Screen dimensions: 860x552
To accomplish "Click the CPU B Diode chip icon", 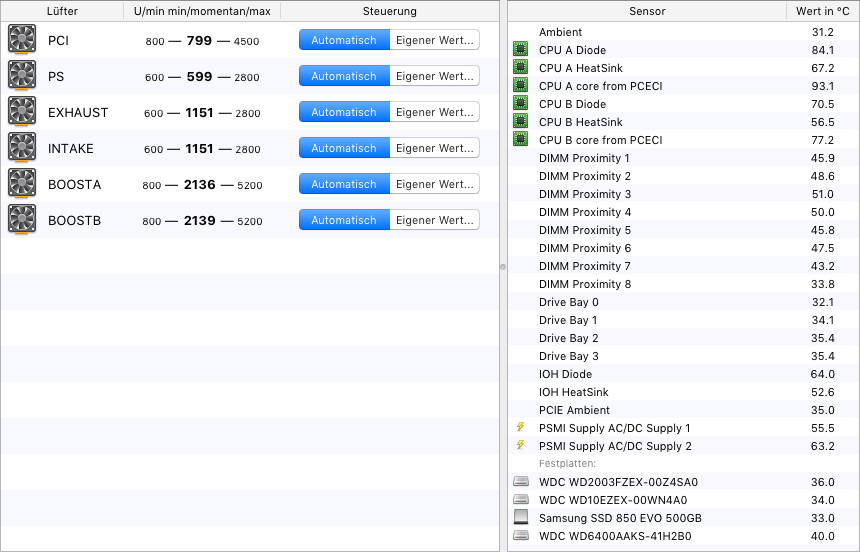I will click(520, 104).
